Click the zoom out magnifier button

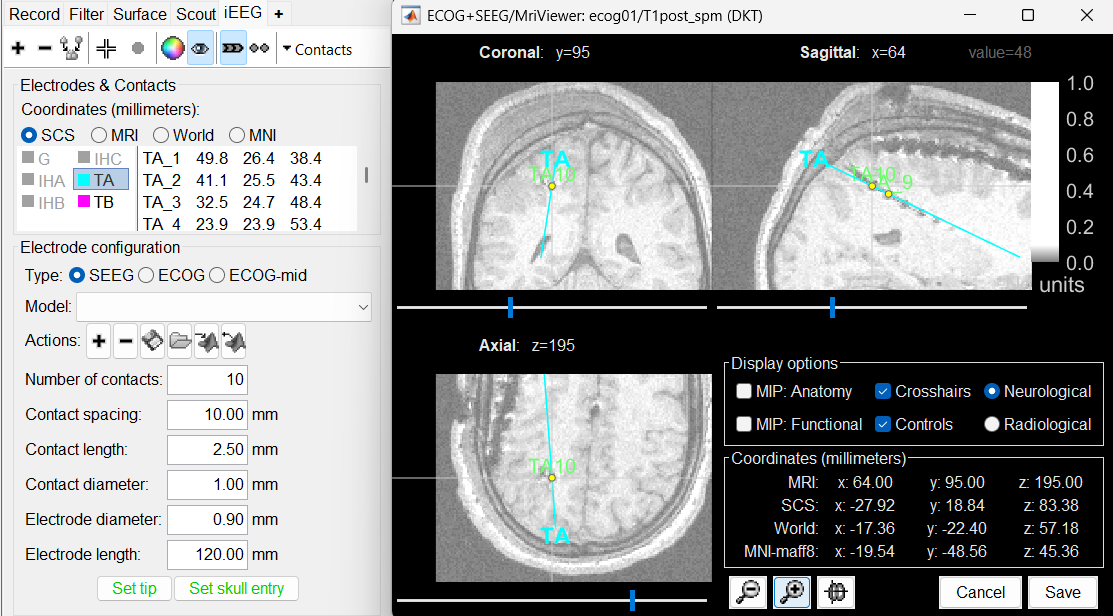748,592
